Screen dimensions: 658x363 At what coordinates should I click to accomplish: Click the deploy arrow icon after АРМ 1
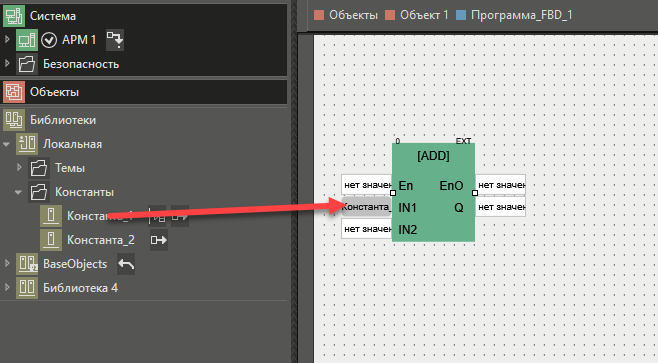[x=115, y=40]
